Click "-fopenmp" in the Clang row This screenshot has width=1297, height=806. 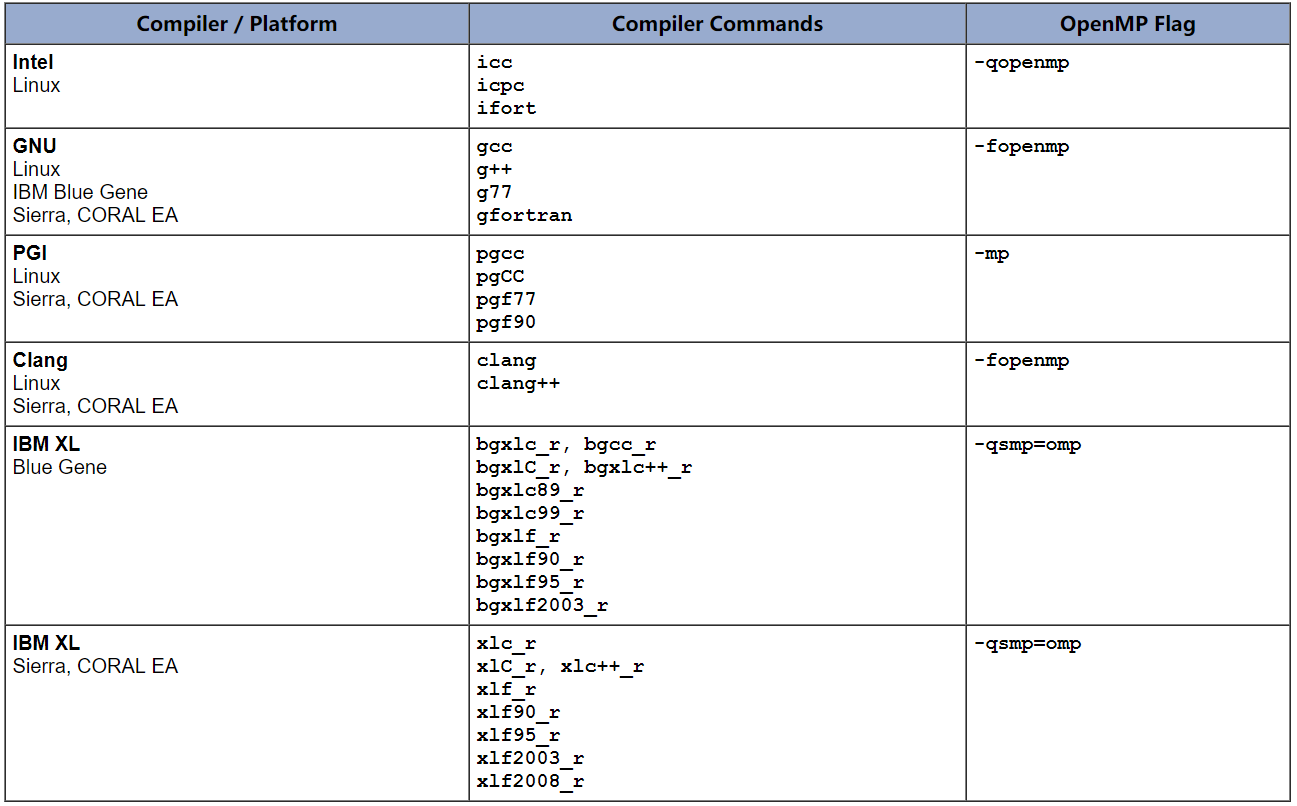click(x=1021, y=361)
